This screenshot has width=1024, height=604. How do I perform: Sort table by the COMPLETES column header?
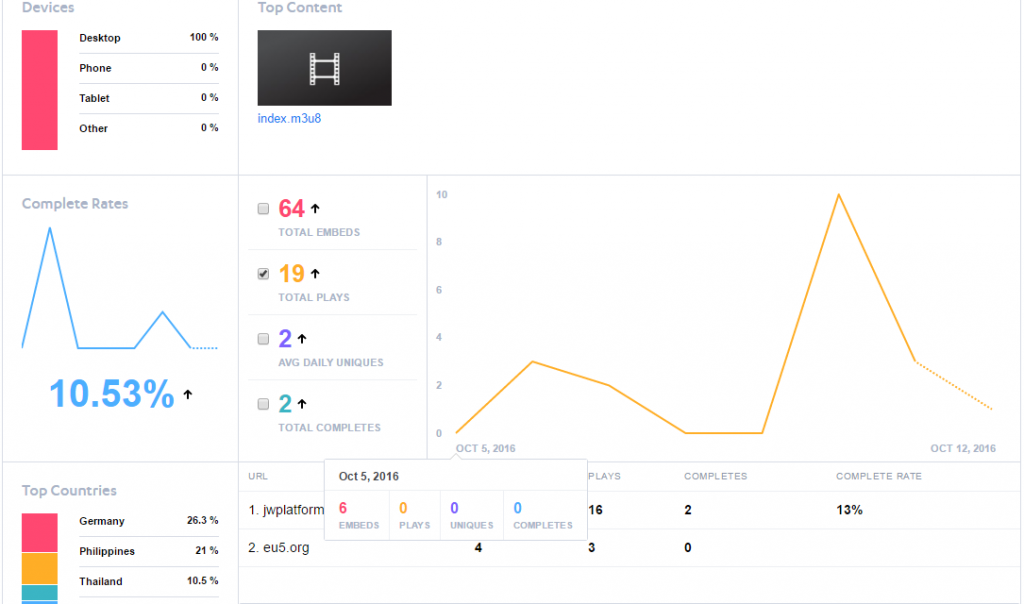coord(715,476)
